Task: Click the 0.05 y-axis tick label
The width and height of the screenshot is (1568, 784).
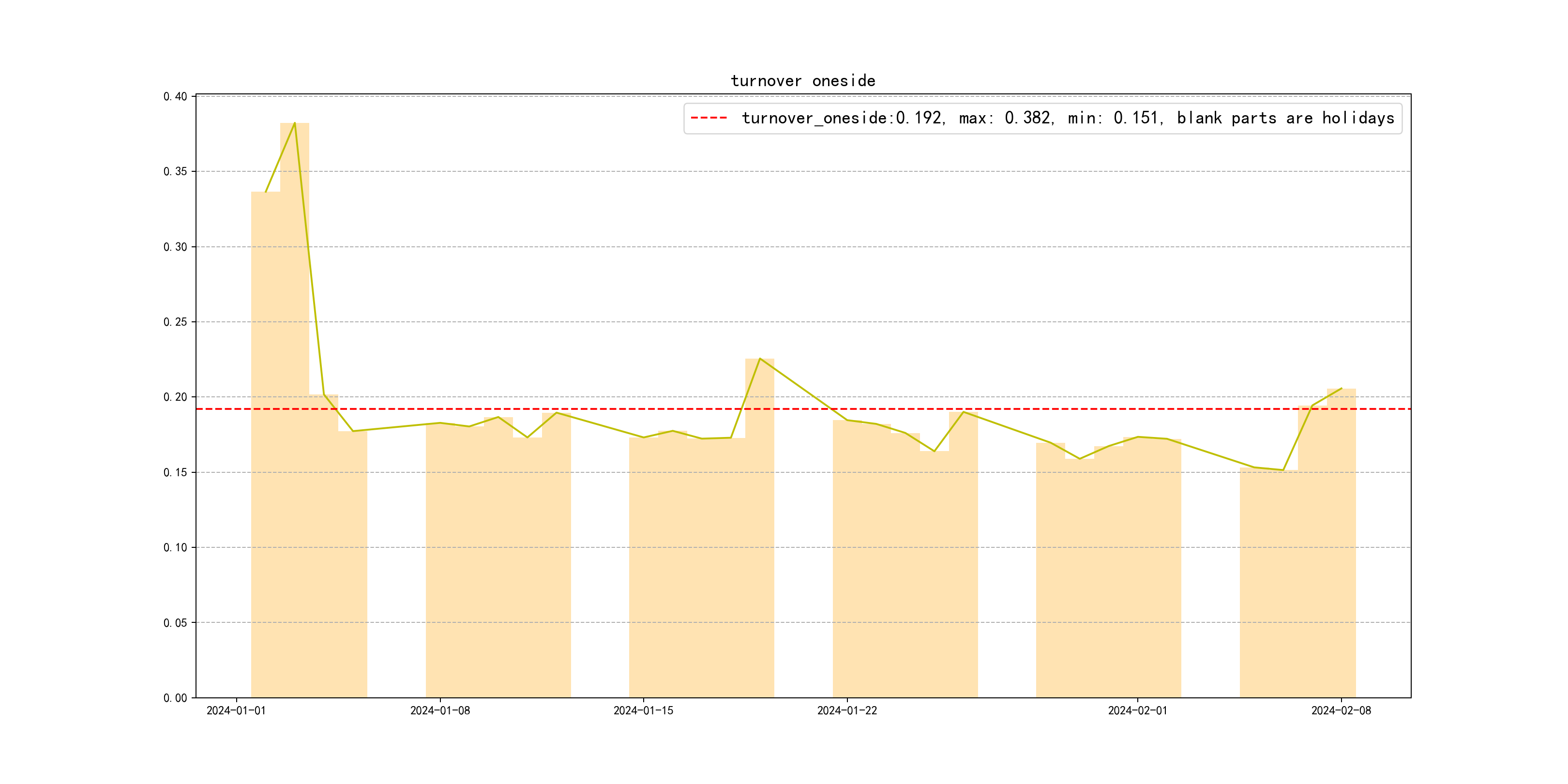Action: (175, 623)
